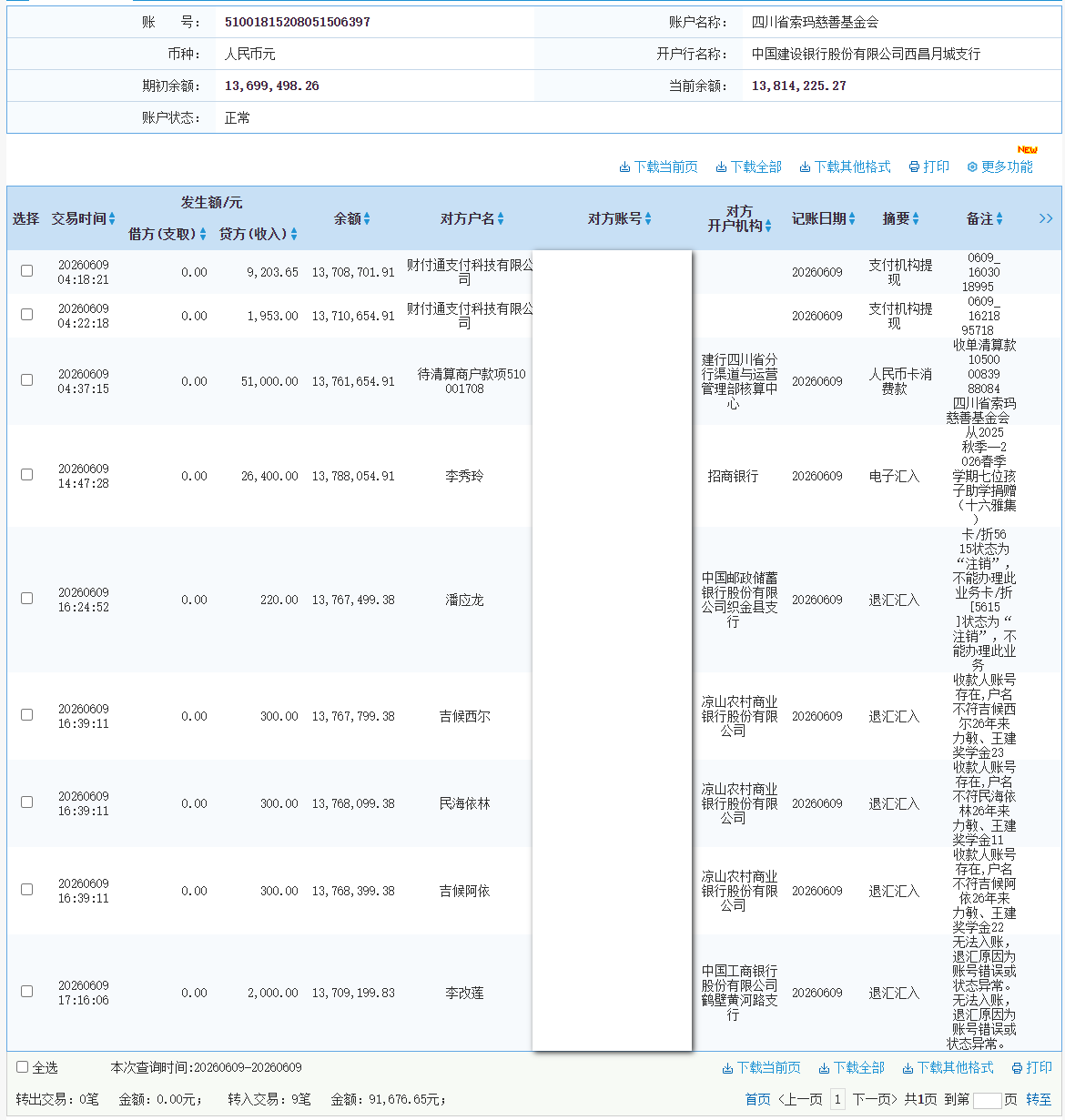Viewport: 1065px width, 1120px height.
Task: Click the account number 51001815208051506397
Action: (298, 22)
